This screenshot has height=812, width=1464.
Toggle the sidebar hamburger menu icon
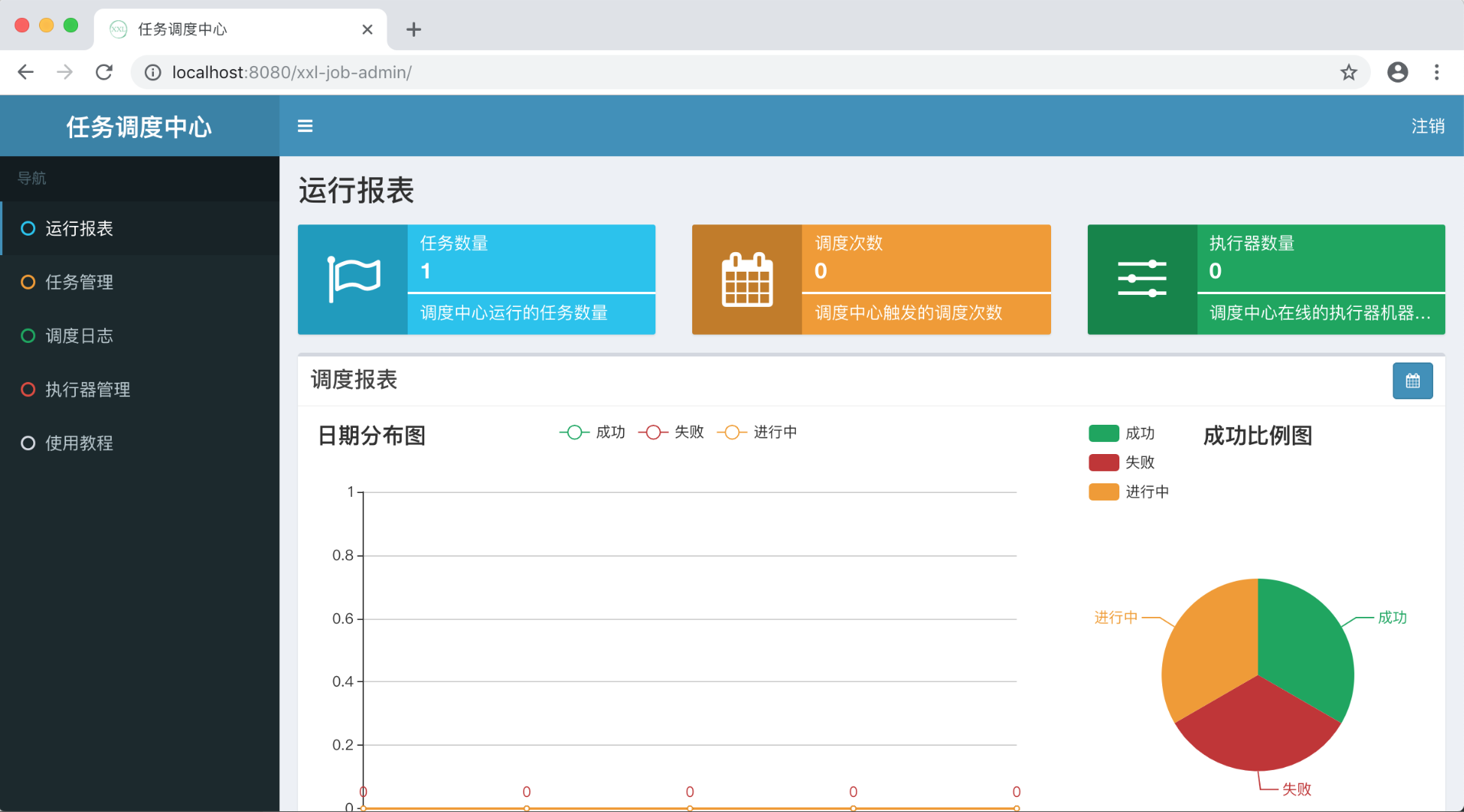point(305,126)
